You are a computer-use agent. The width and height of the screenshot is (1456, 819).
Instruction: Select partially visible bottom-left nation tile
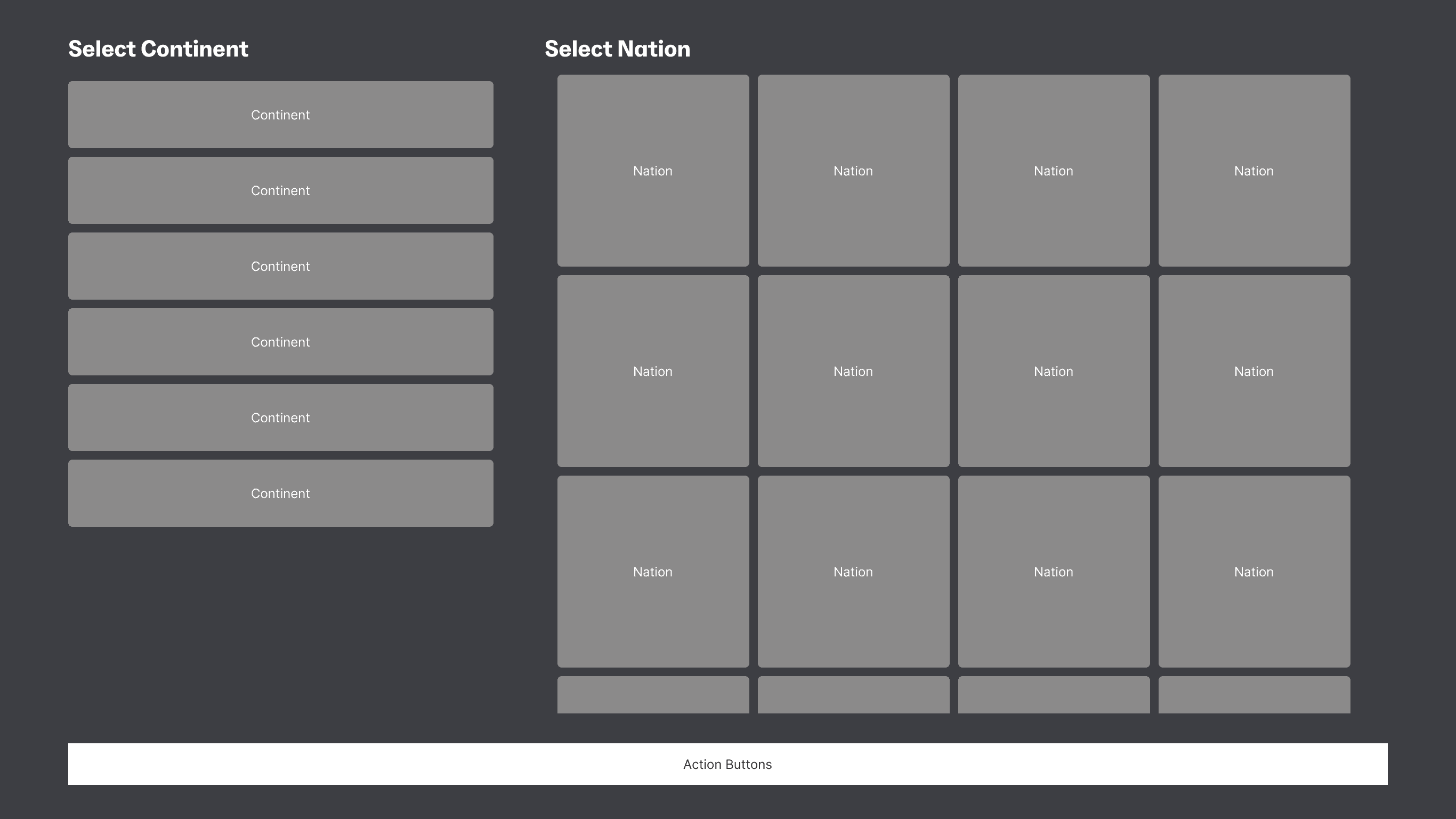pos(653,695)
